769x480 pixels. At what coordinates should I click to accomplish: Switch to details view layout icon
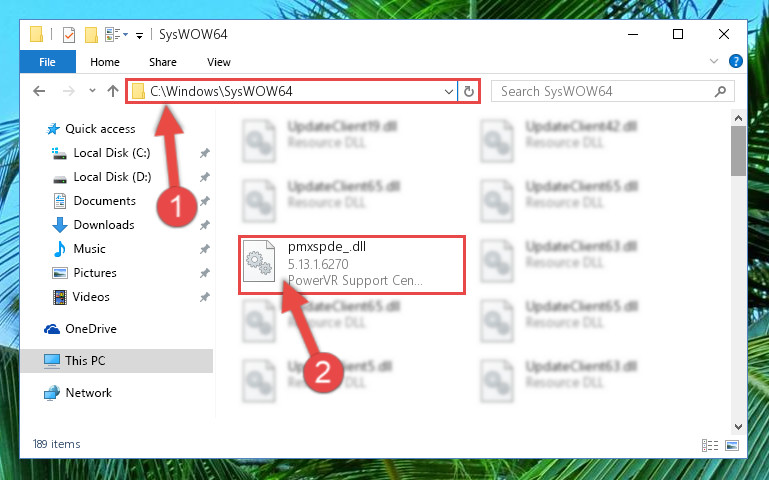710,445
